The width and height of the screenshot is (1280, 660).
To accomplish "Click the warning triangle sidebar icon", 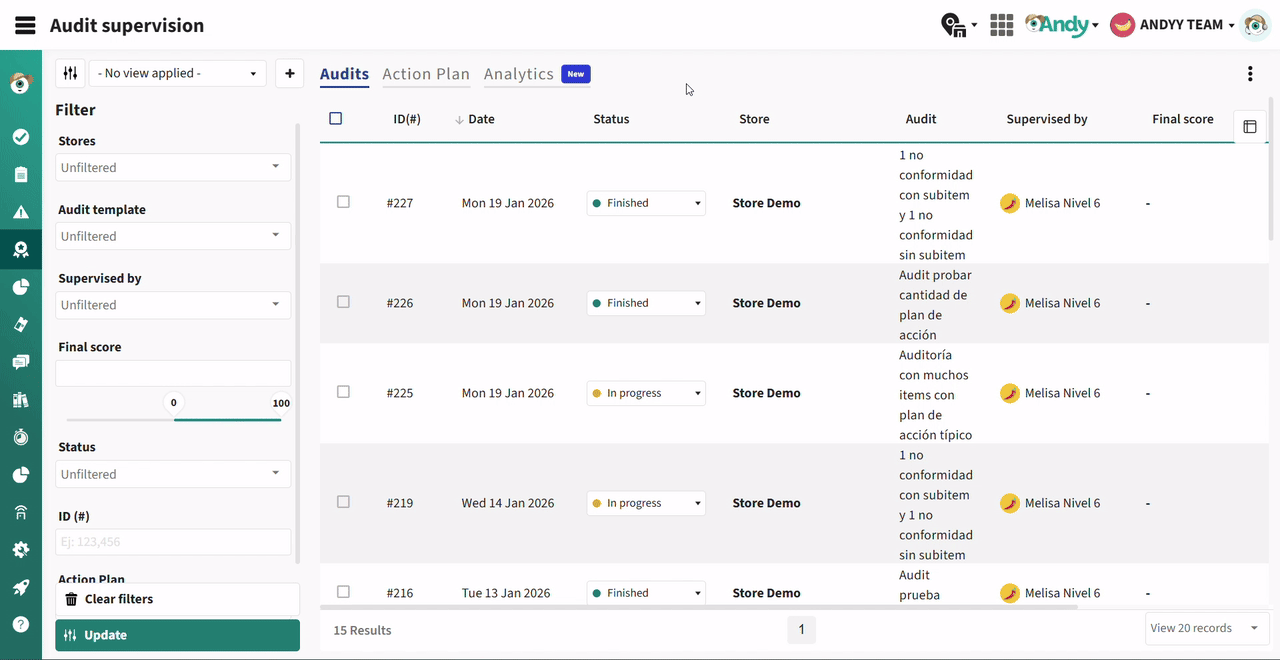I will tap(20, 212).
